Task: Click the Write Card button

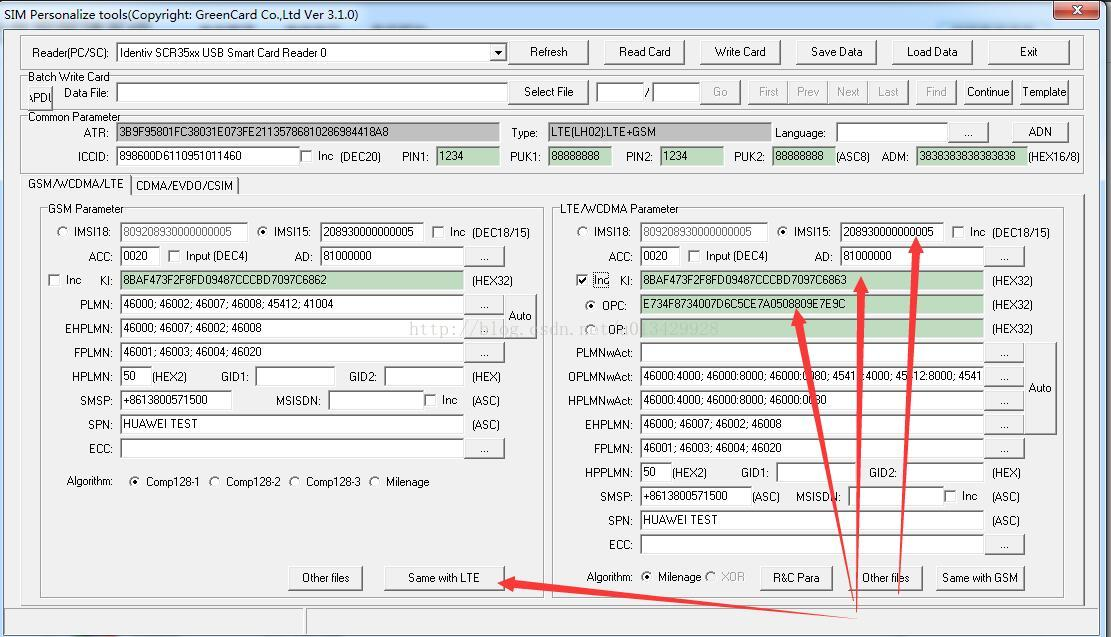Action: point(740,52)
